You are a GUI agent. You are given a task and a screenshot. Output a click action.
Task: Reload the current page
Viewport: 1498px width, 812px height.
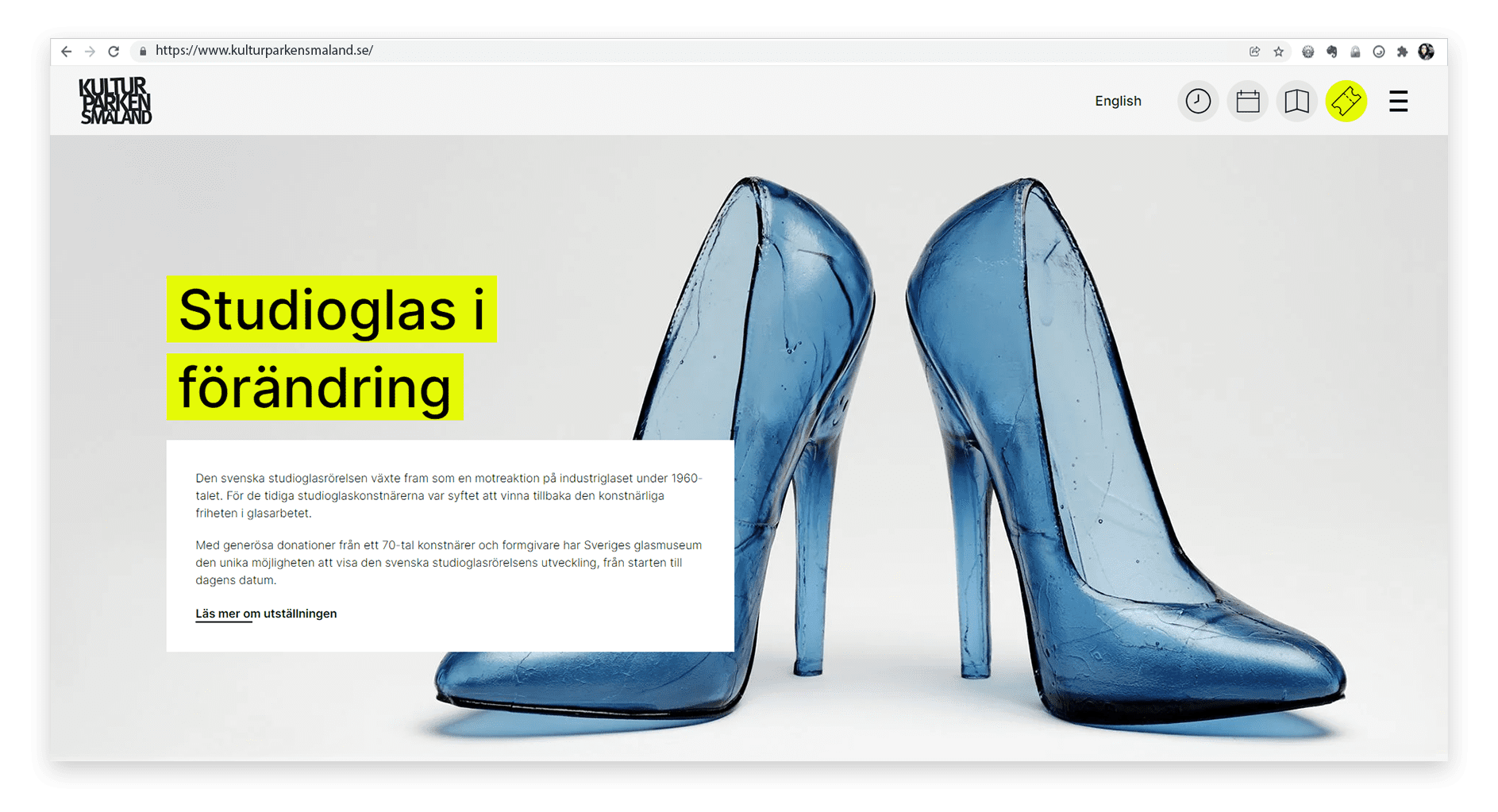pos(114,51)
